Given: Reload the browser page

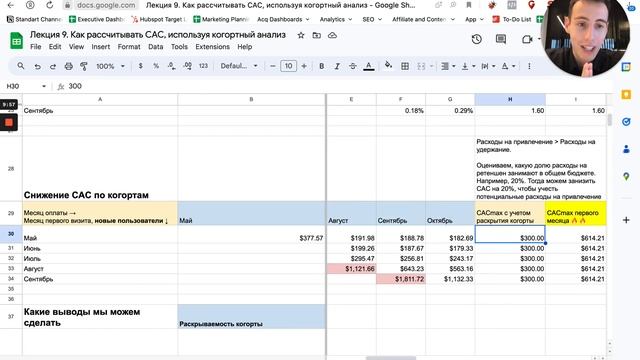Looking at the screenshot, I should click(49, 5).
